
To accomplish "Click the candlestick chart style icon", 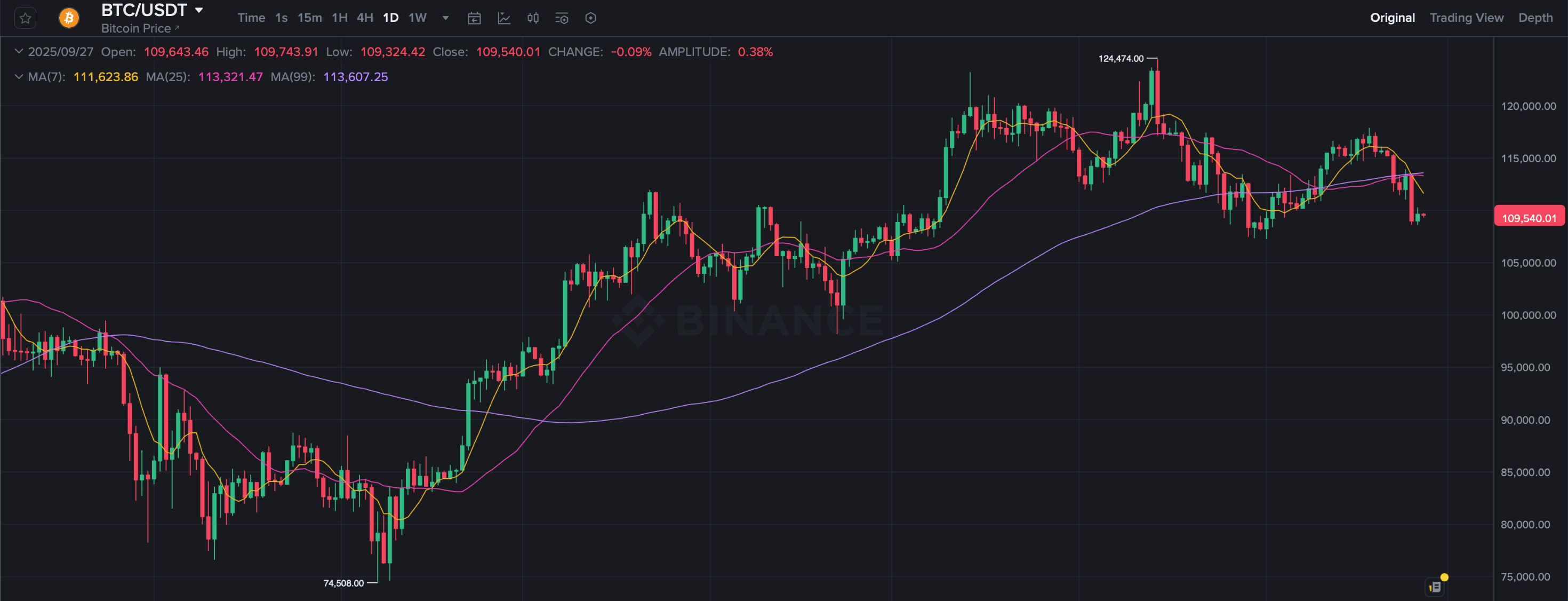I will (x=533, y=18).
